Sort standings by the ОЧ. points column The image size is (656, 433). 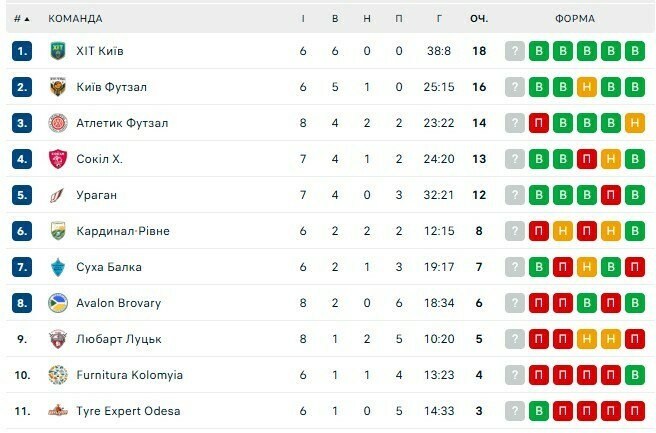coord(479,18)
